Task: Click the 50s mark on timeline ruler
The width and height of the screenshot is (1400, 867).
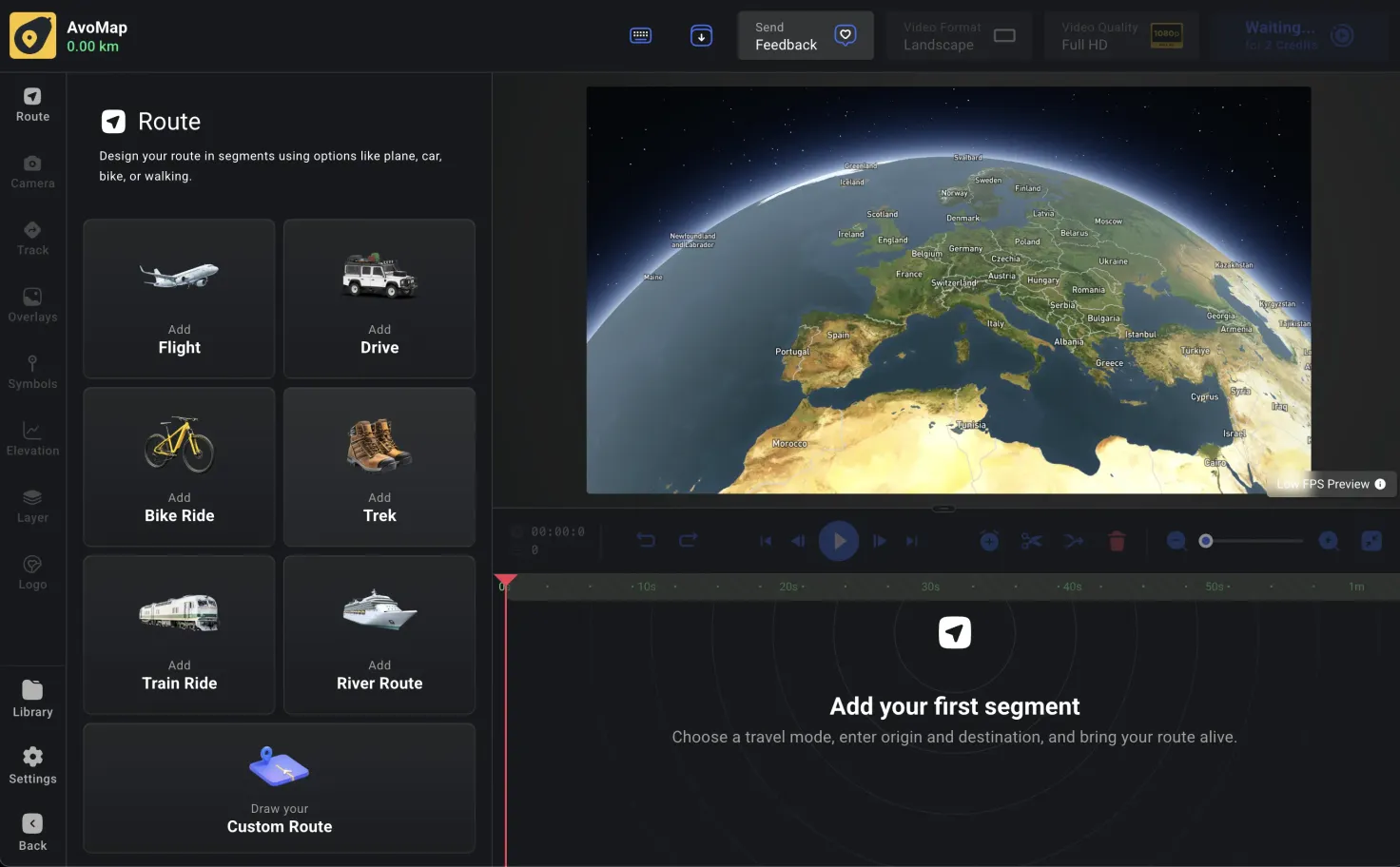Action: point(1215,587)
